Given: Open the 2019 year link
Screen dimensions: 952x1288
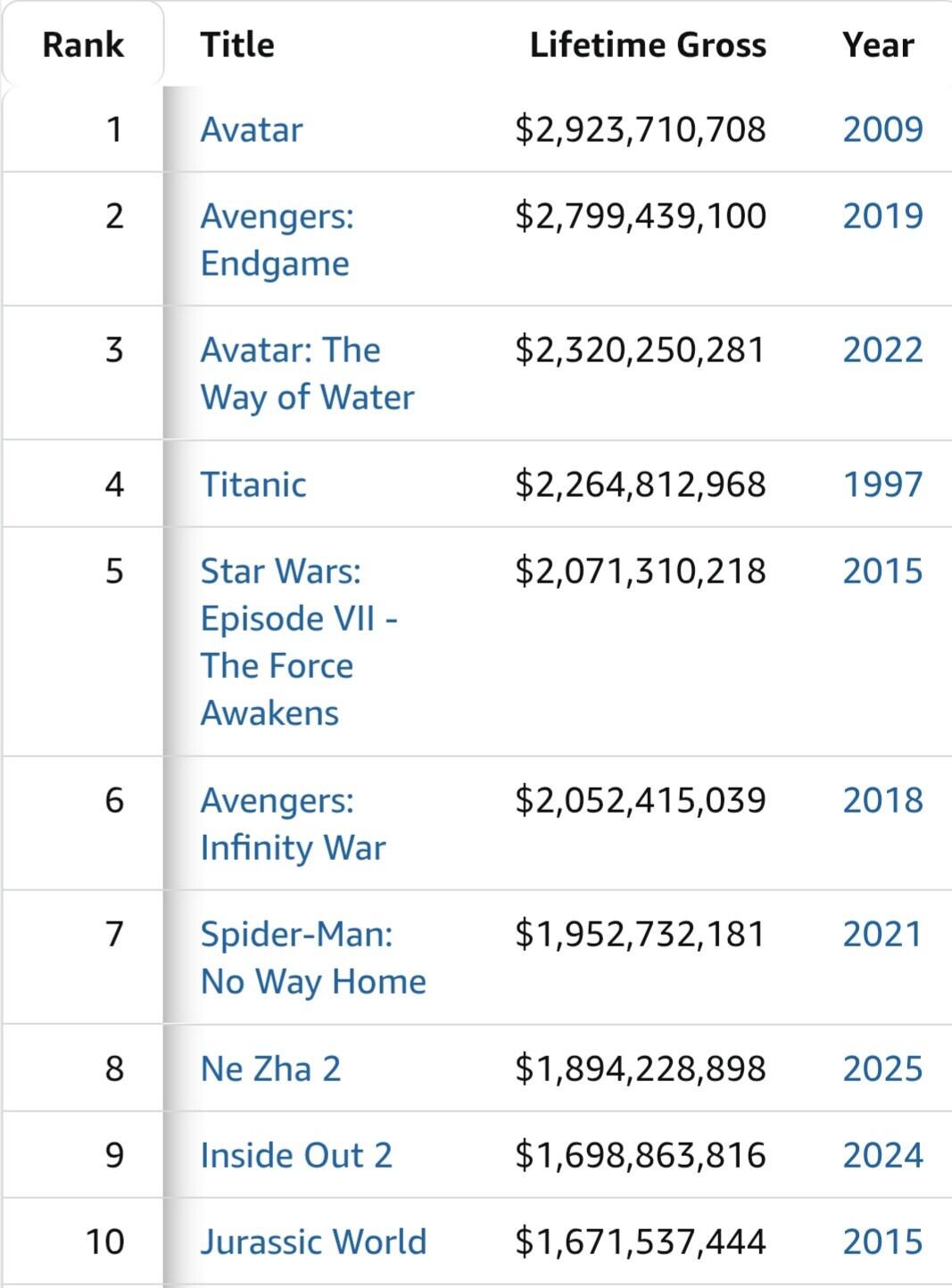Looking at the screenshot, I should tap(882, 217).
